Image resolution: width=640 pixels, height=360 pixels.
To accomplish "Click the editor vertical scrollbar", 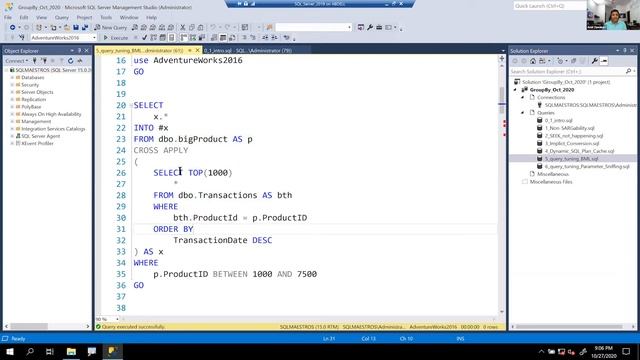I will [502, 185].
